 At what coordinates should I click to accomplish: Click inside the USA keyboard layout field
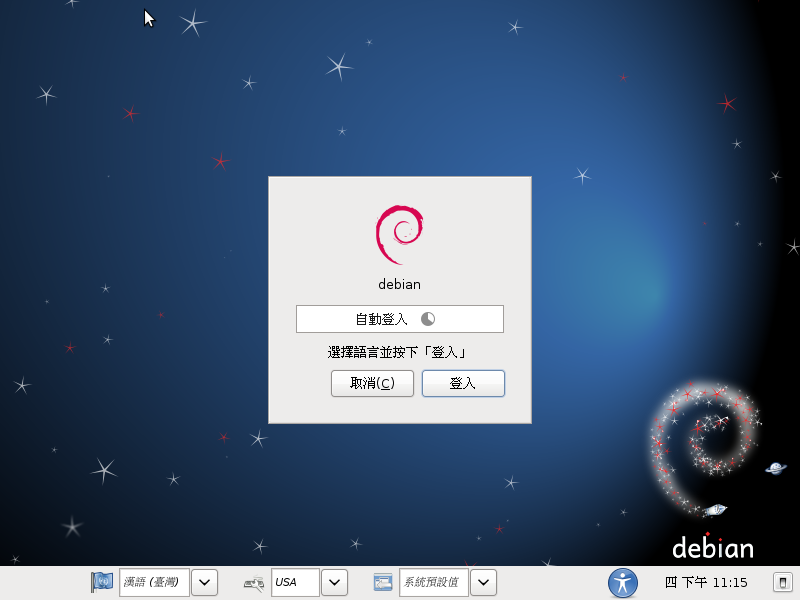click(295, 582)
